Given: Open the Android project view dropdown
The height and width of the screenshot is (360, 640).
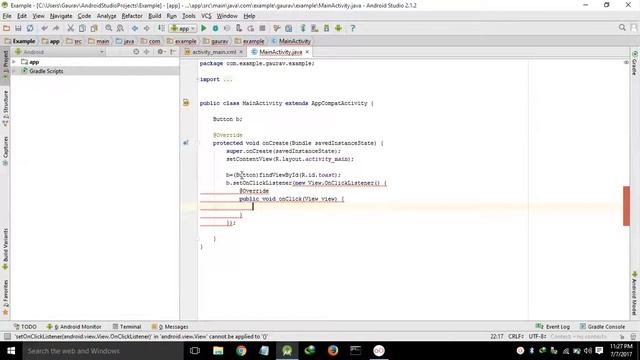Looking at the screenshot, I should click(x=60, y=52).
